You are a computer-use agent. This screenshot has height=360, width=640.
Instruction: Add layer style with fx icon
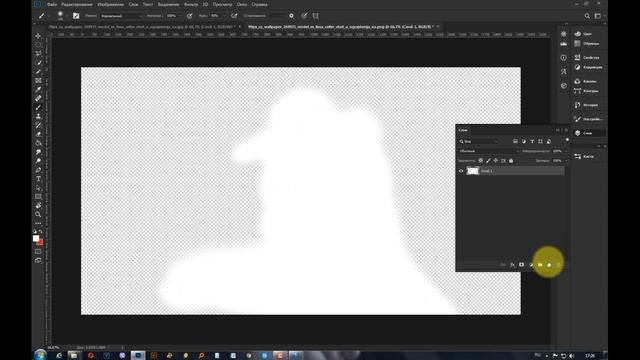click(x=512, y=265)
